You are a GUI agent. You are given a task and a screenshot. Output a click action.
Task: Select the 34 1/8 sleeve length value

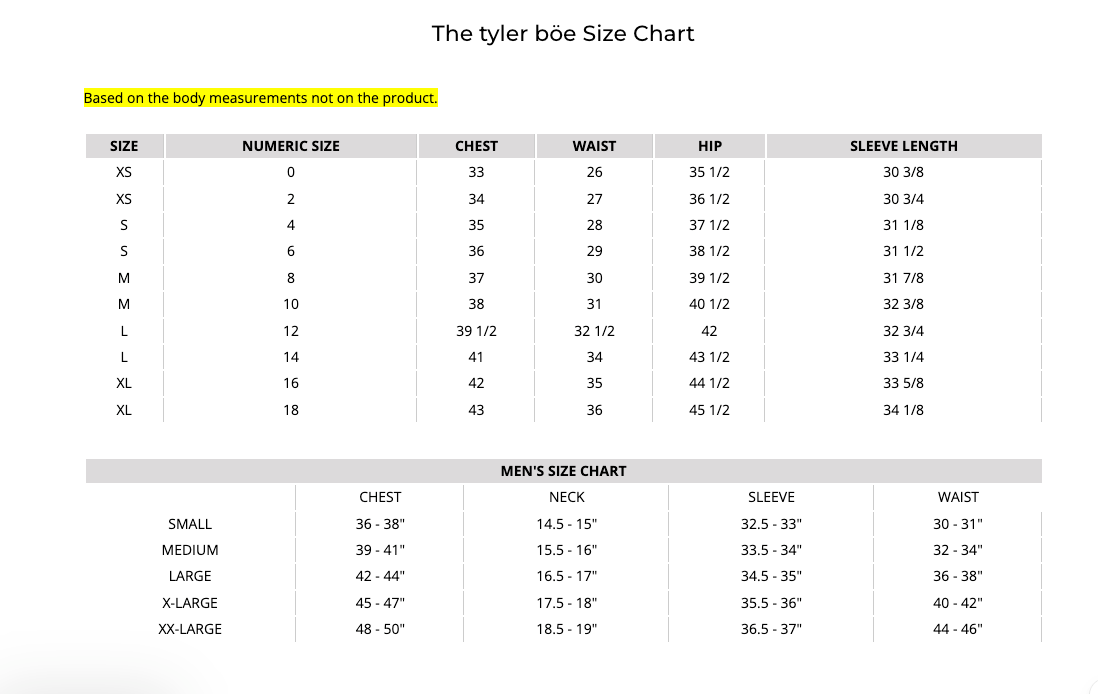903,410
